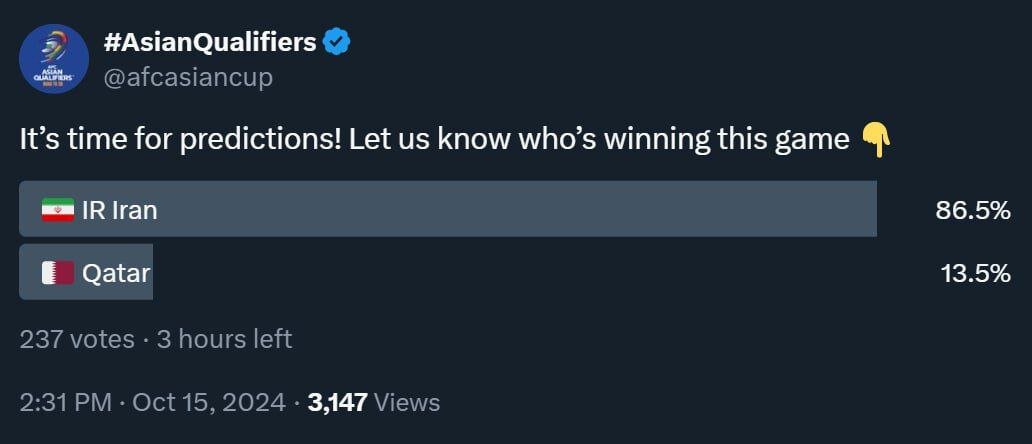This screenshot has width=1032, height=444.
Task: Click the "It's time for predictions!" text
Action: [180, 140]
